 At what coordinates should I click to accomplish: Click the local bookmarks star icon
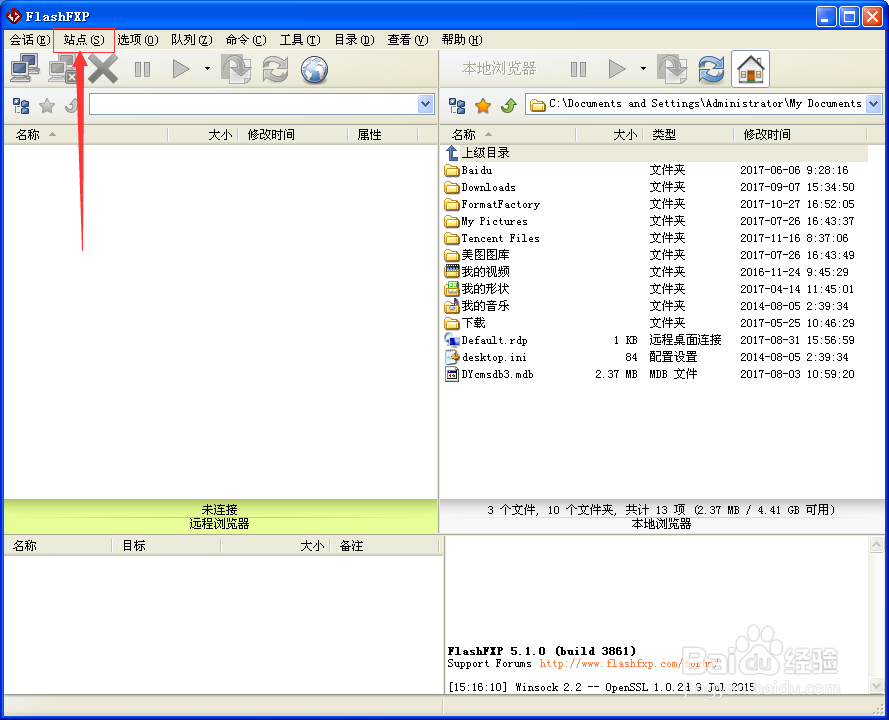click(483, 105)
